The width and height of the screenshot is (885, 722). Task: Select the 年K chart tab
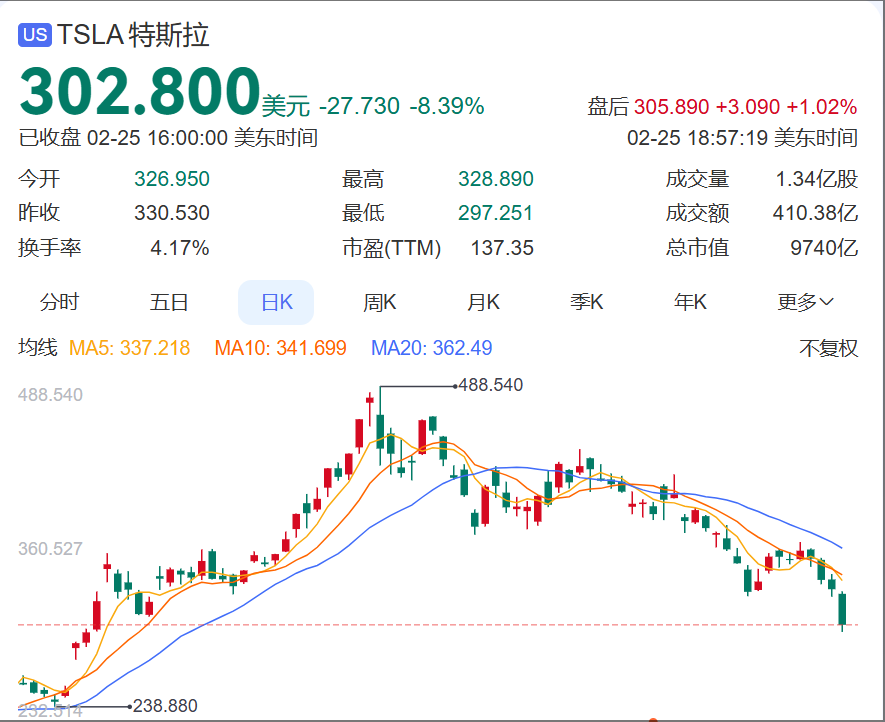point(690,303)
